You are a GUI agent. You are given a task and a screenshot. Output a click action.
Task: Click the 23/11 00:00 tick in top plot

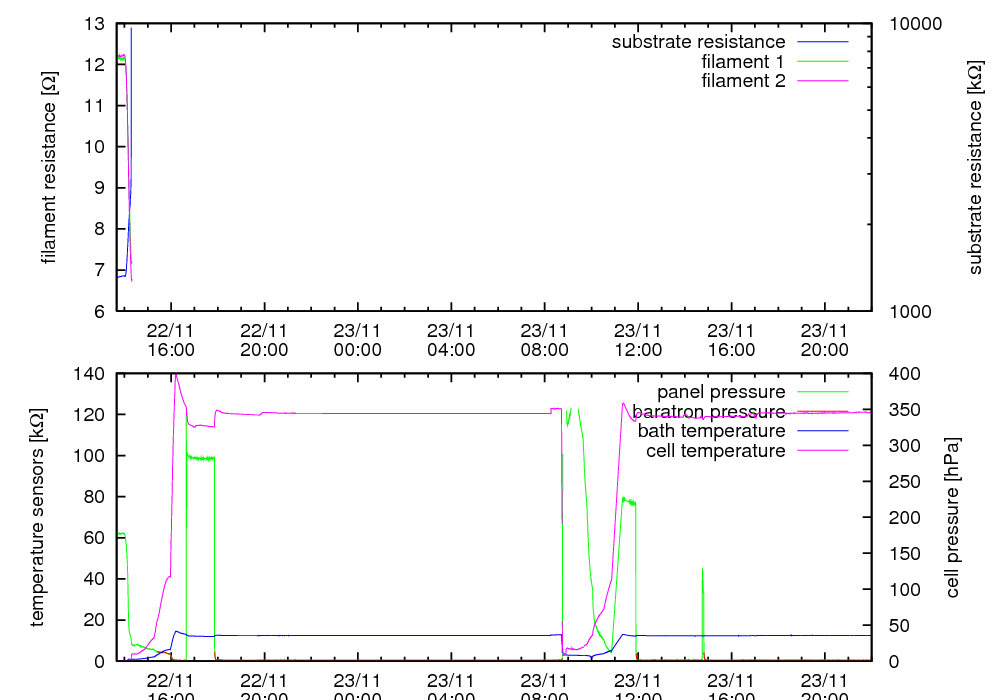tap(358, 340)
